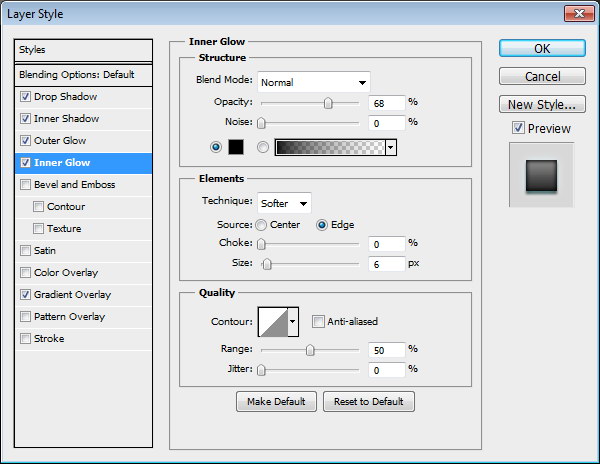
Task: Select Gradient Overlay in the styles list
Action: (72, 295)
